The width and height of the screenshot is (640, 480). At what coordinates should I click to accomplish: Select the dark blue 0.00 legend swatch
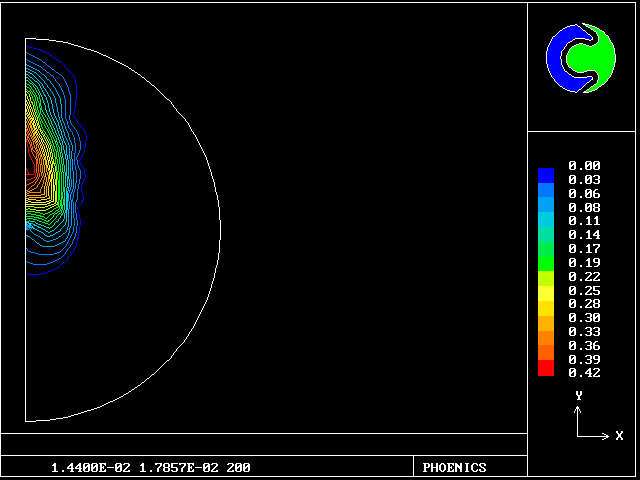(x=545, y=174)
